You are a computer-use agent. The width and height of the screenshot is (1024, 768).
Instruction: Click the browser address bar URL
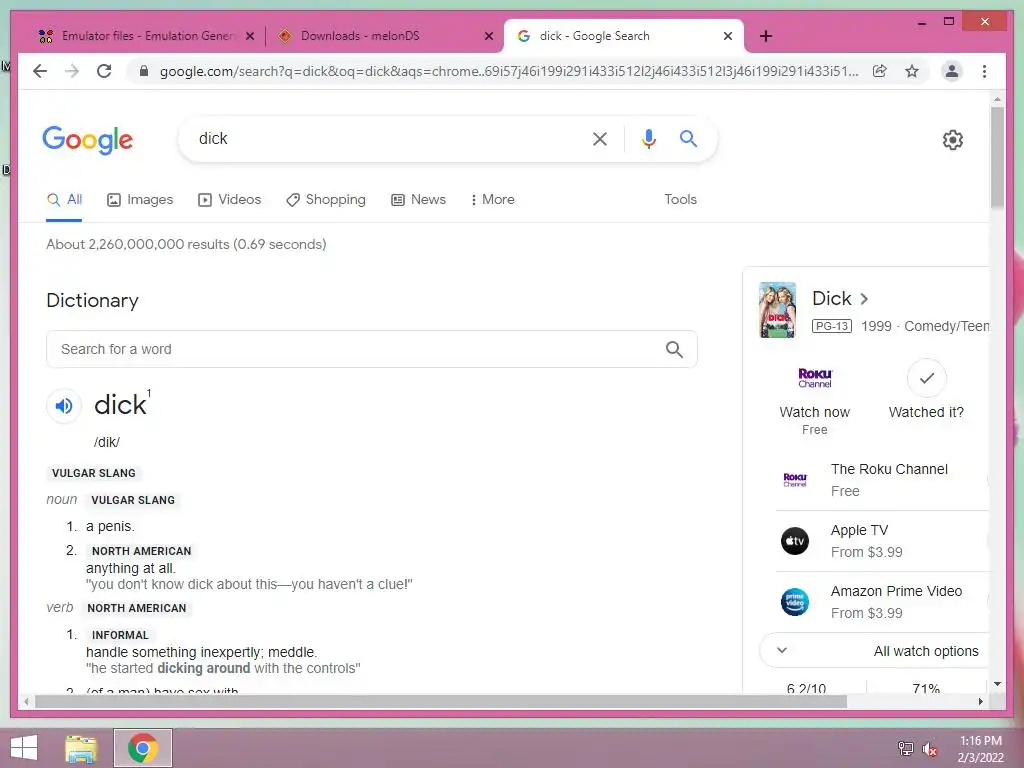point(509,71)
